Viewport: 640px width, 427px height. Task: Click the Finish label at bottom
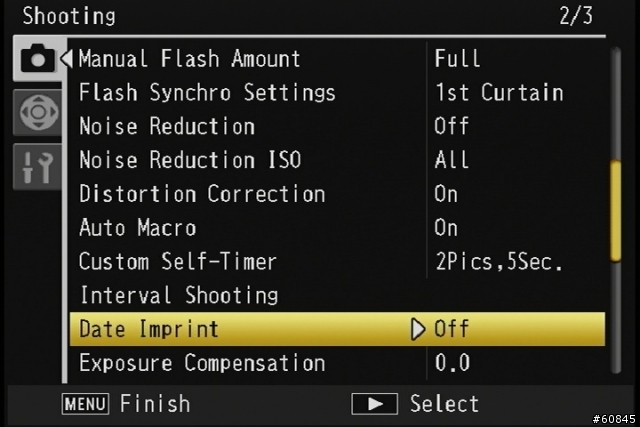tap(155, 404)
